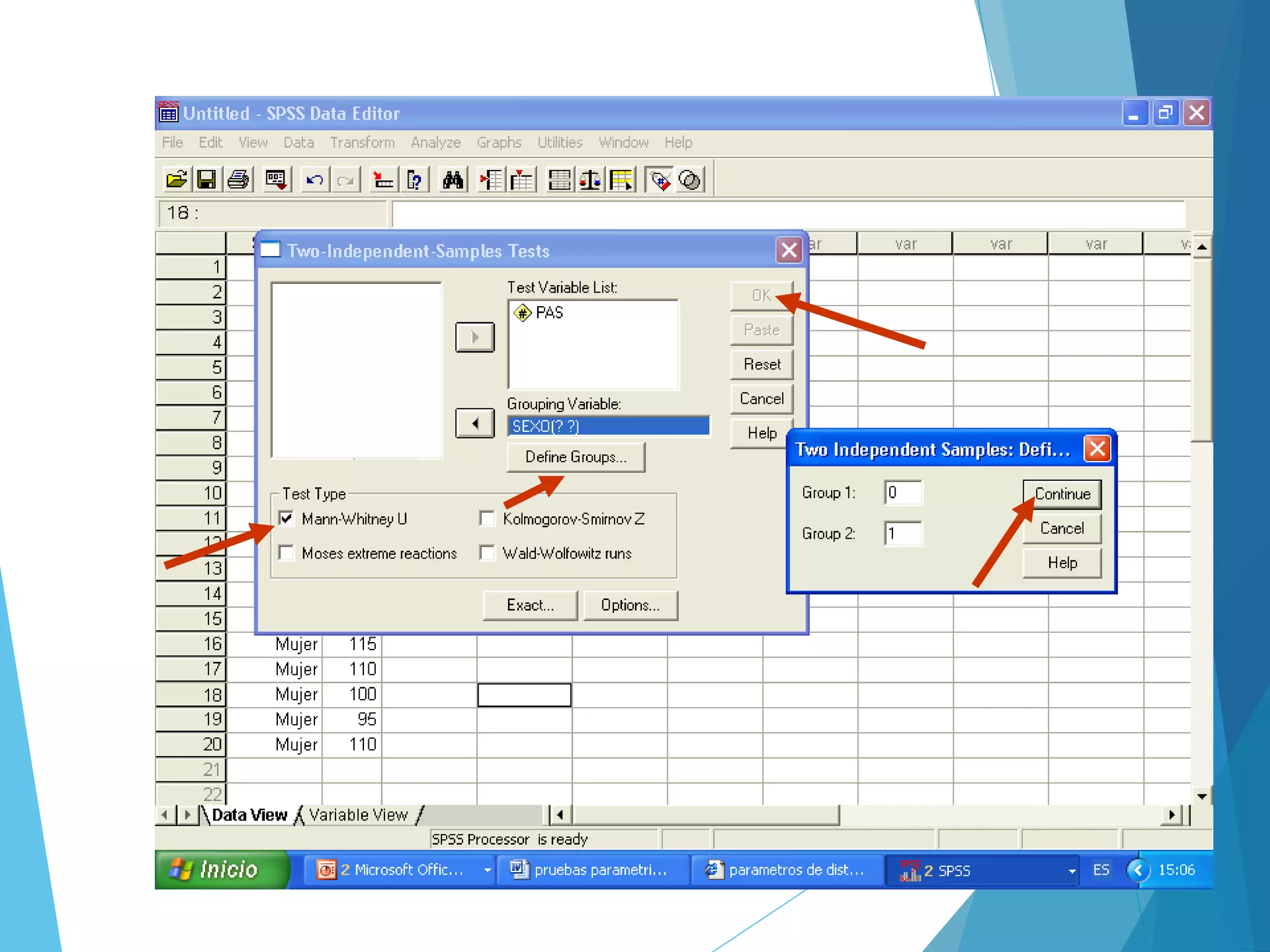Enable the Kolmogorov-Smirnov Z test

click(x=487, y=518)
